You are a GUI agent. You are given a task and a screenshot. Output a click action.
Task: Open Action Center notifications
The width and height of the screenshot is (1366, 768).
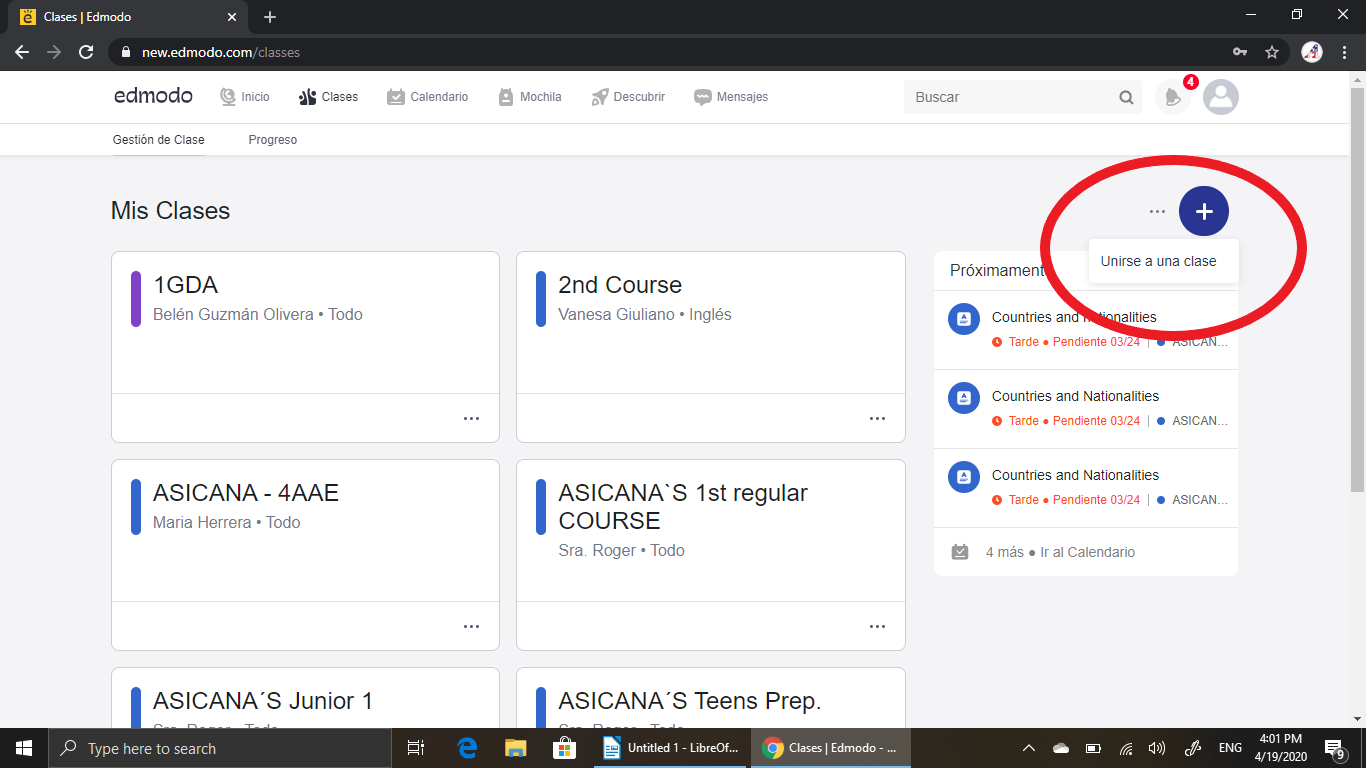pos(1334,748)
